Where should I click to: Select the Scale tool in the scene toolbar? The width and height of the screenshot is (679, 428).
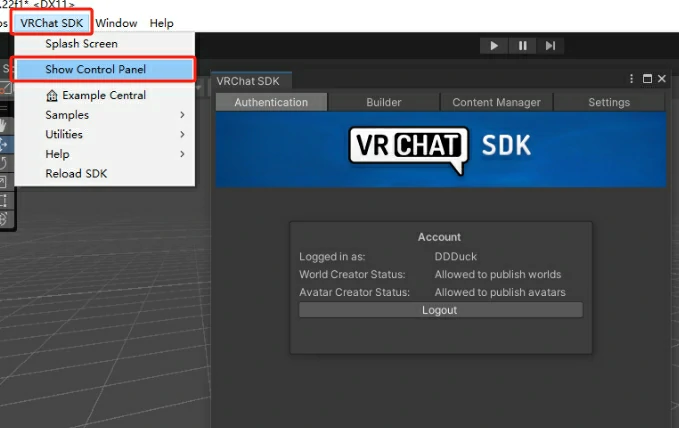5,182
